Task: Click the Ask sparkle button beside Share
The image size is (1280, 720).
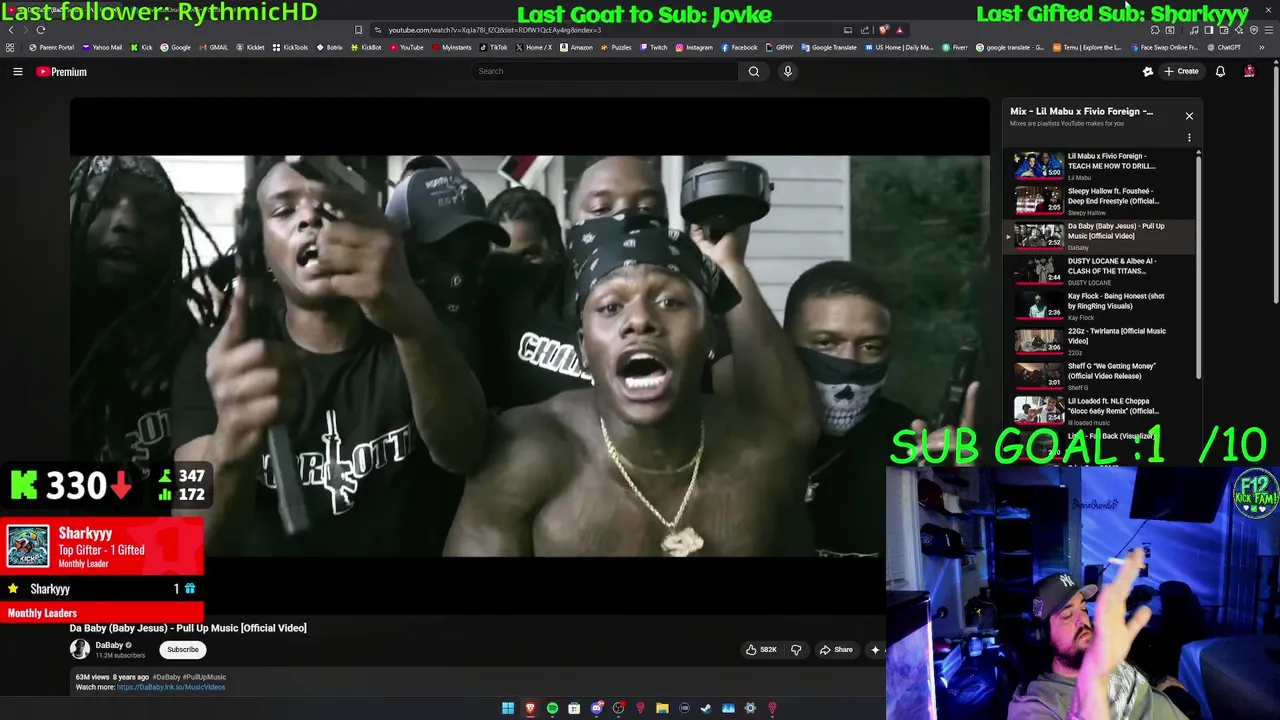Action: tap(875, 650)
